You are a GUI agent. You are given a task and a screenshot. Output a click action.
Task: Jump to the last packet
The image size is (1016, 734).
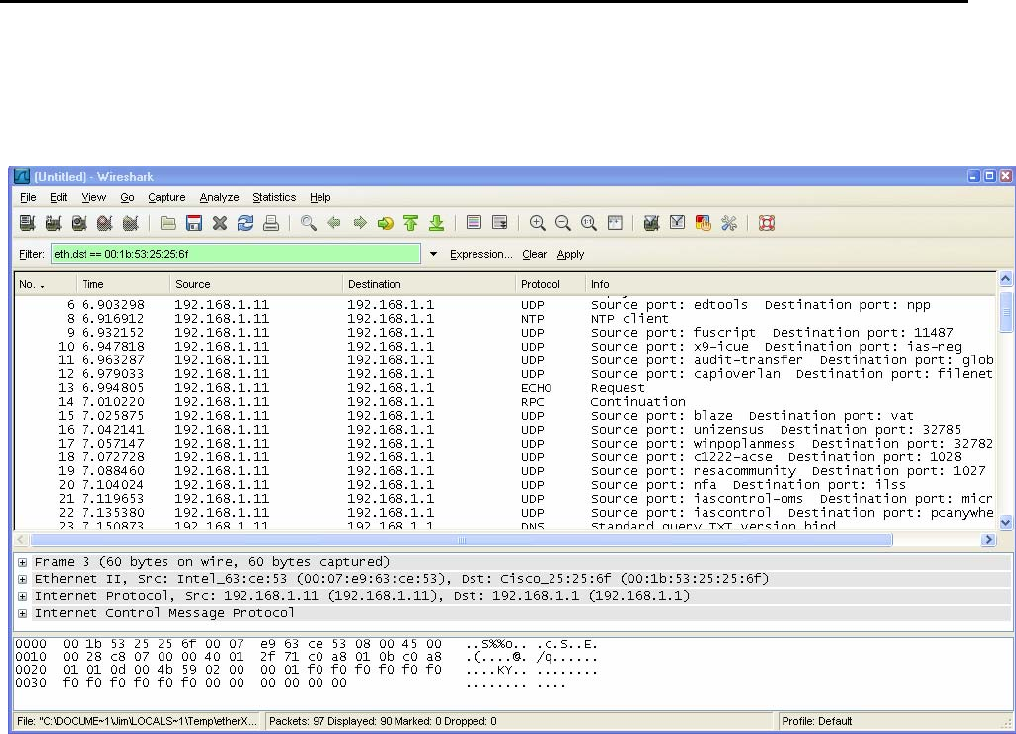pyautogui.click(x=437, y=224)
